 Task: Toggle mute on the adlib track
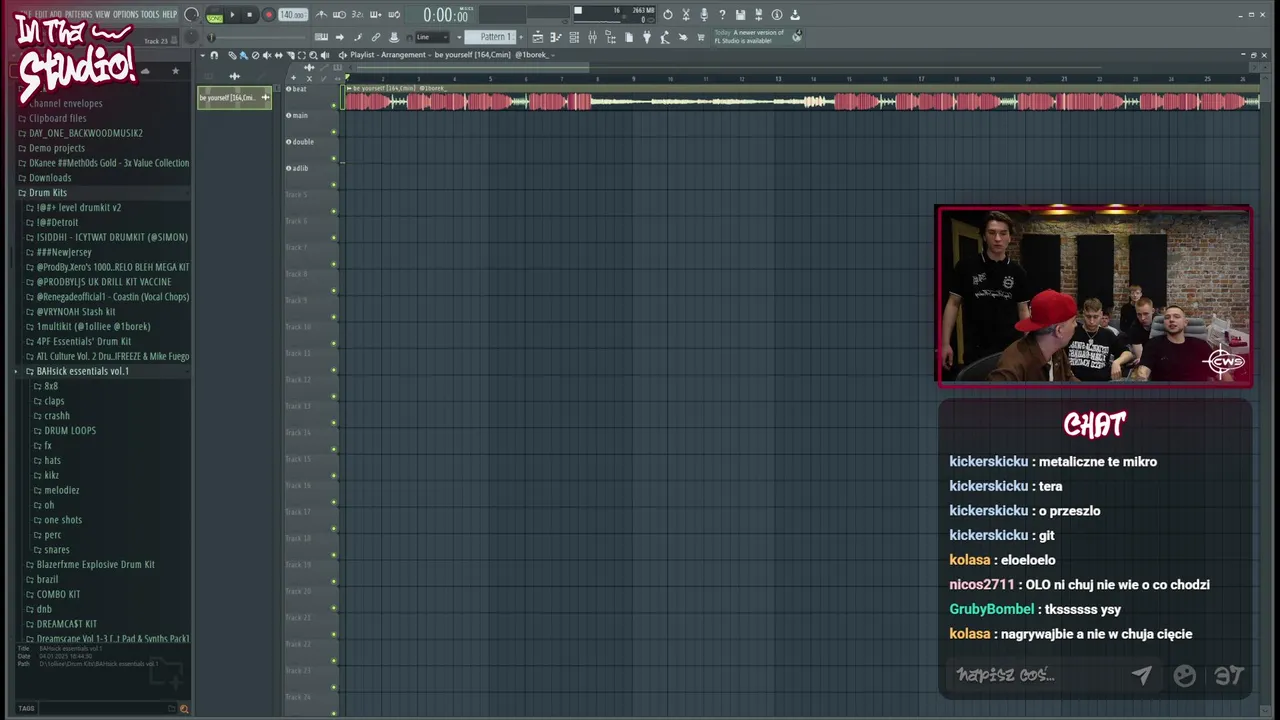coord(334,184)
